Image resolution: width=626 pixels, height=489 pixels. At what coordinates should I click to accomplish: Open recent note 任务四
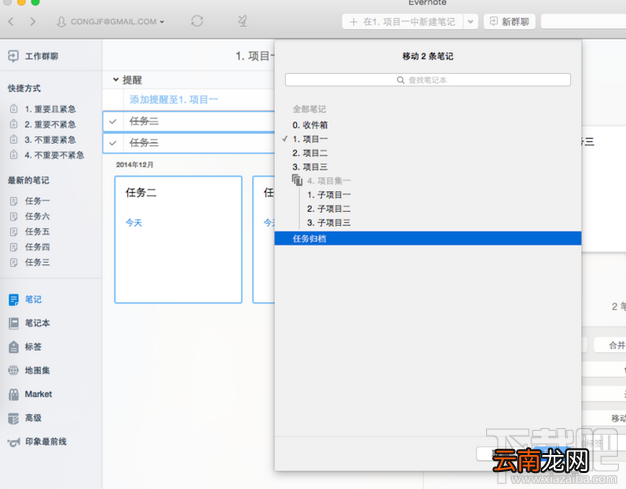click(x=30, y=247)
